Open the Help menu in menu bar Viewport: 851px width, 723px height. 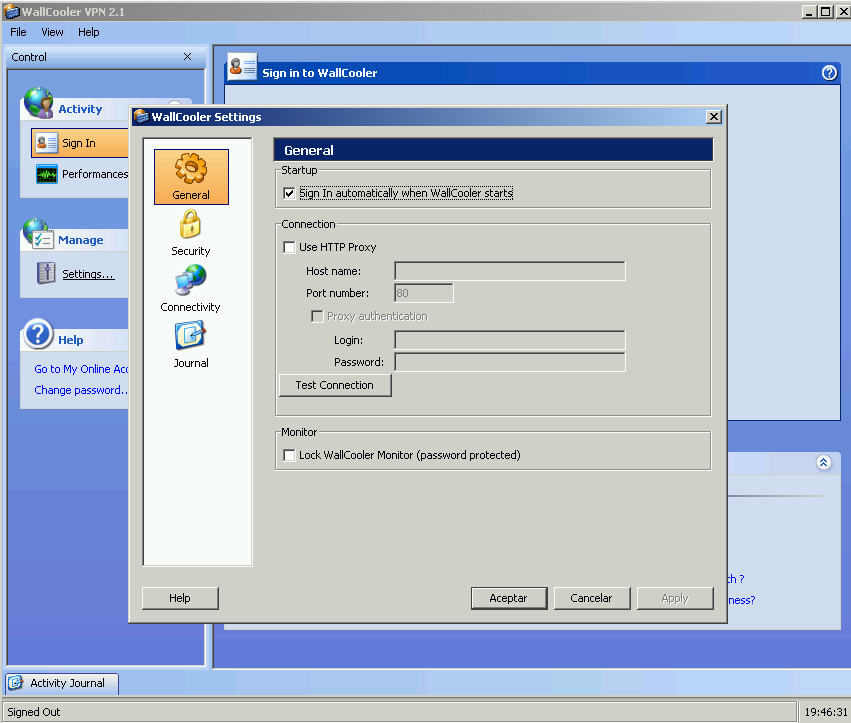(88, 32)
